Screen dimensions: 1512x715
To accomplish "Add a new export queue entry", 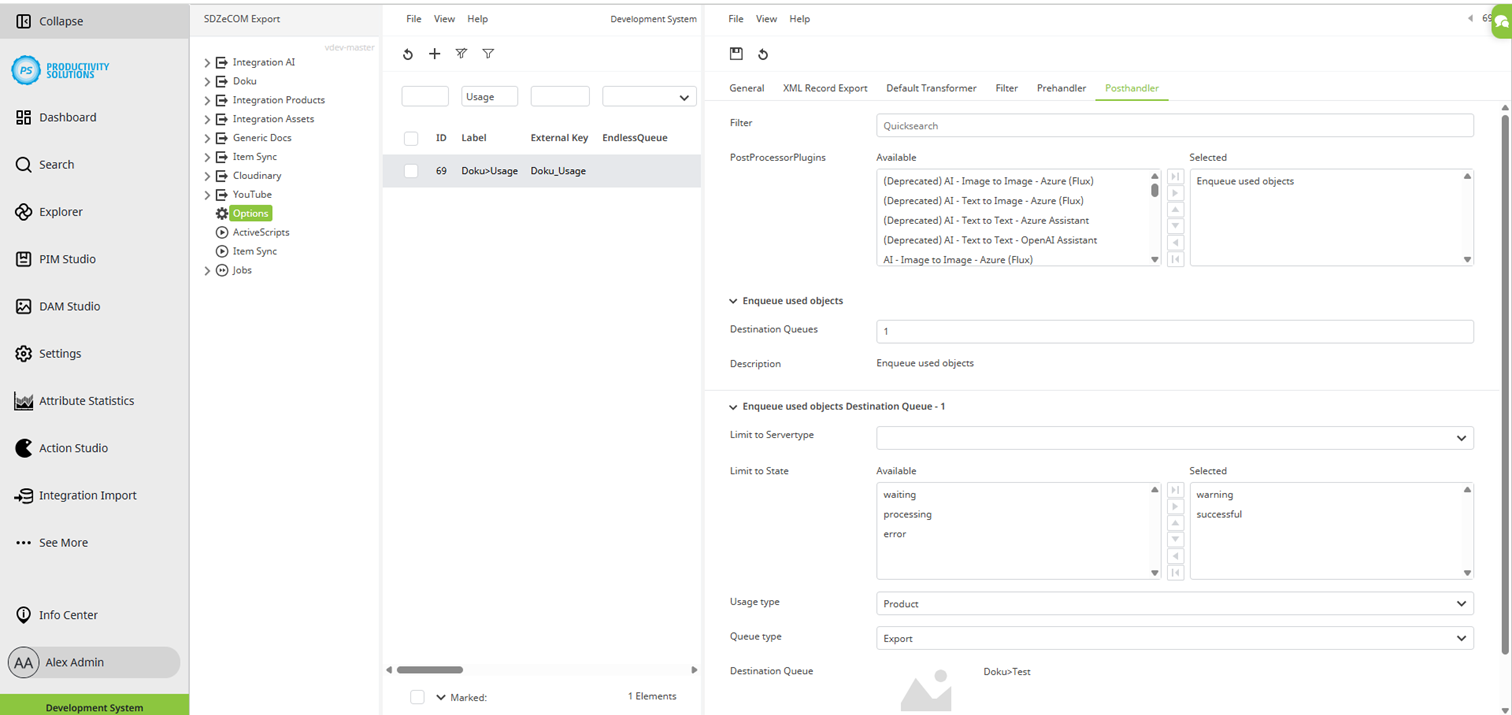I will (434, 54).
